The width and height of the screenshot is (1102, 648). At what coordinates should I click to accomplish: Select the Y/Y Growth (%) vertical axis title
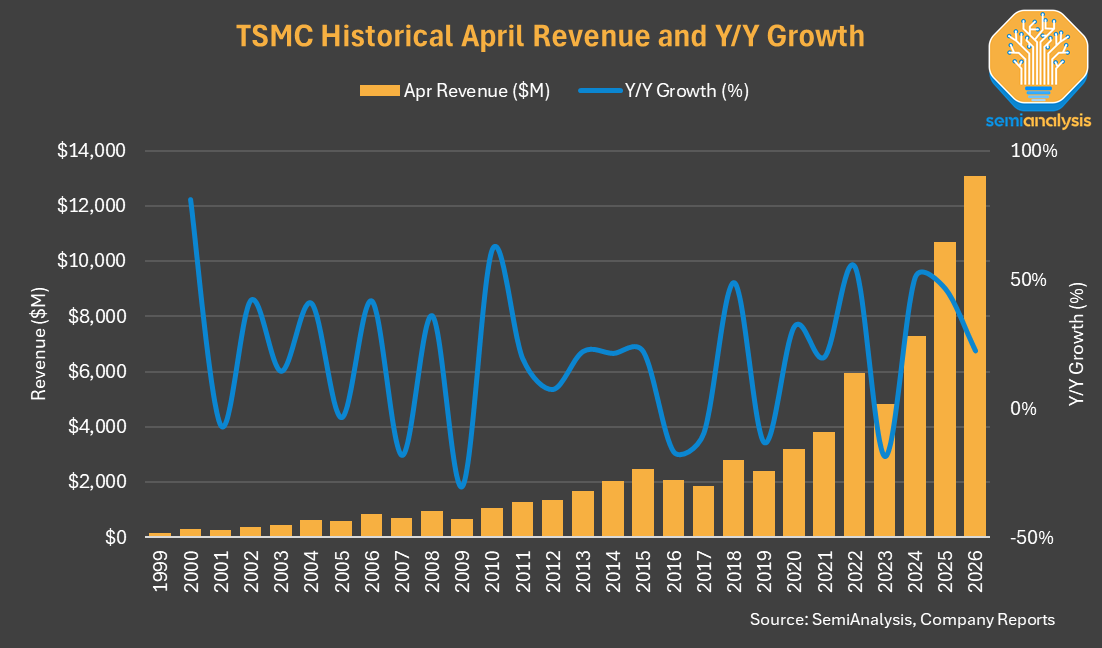1076,344
